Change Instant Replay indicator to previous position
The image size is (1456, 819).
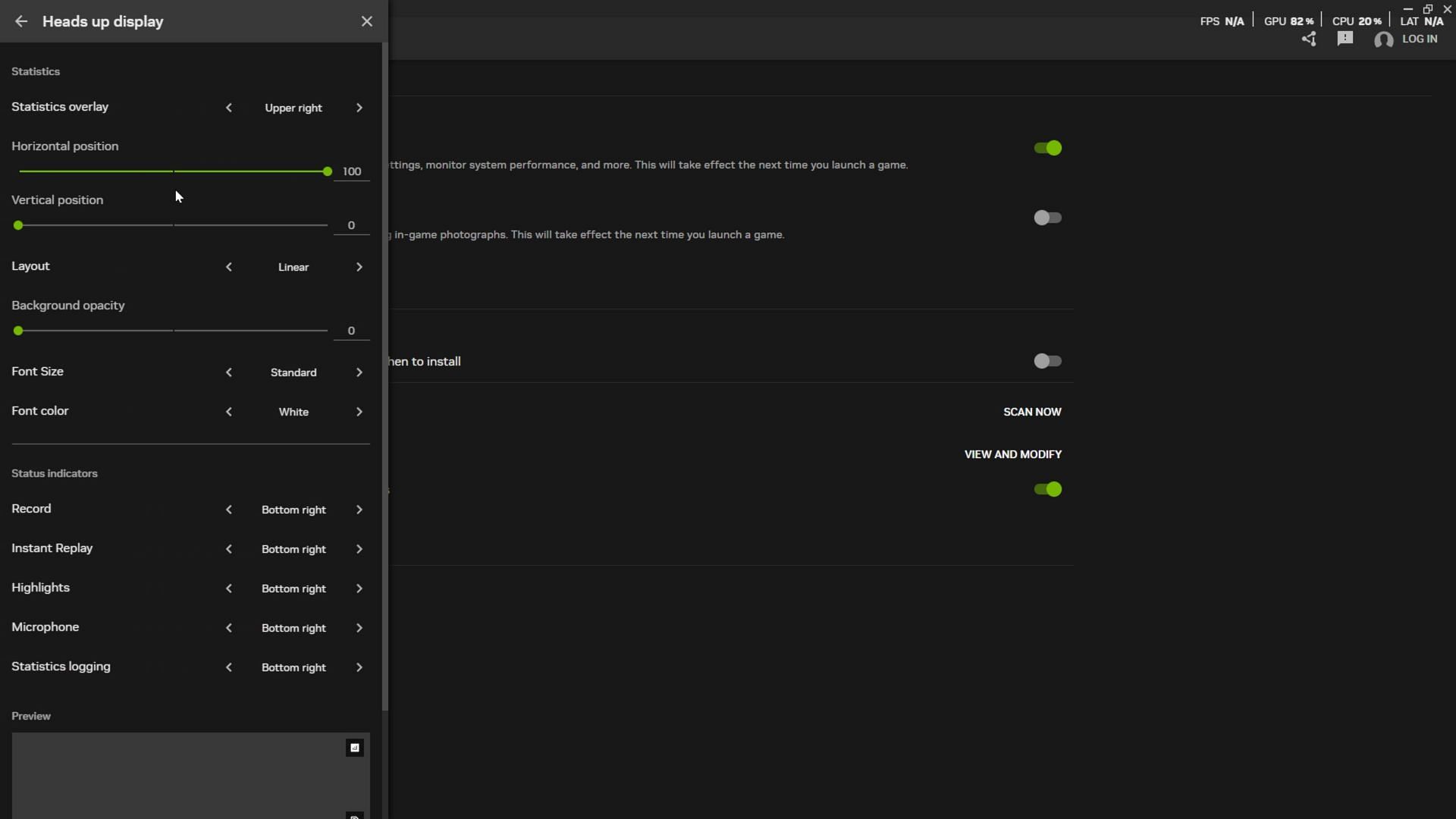[228, 549]
